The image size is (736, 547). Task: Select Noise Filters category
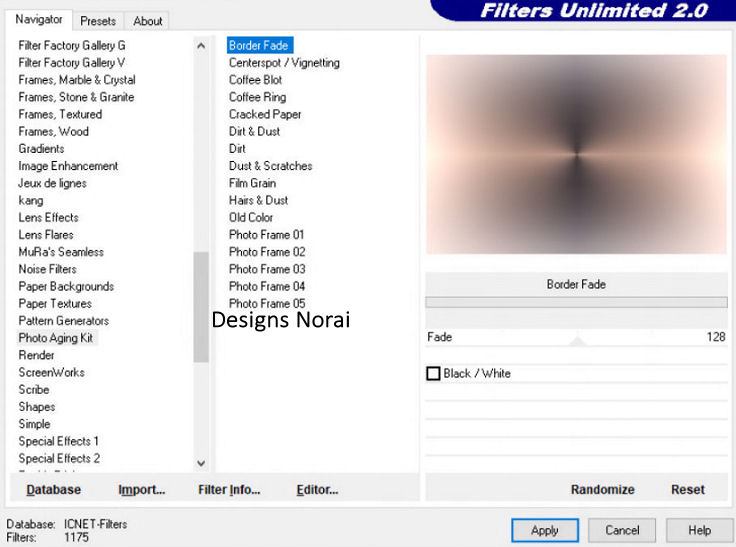point(47,269)
